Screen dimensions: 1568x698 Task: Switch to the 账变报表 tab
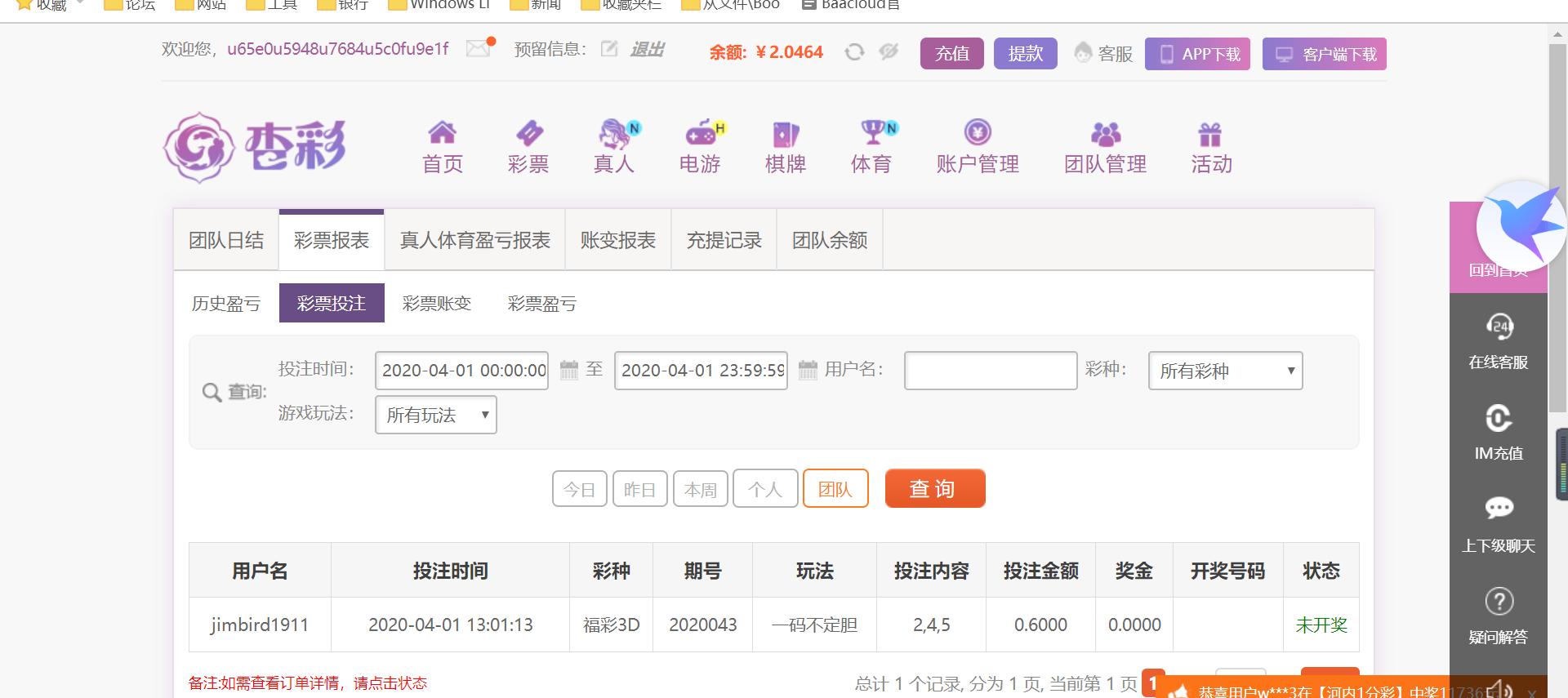tap(618, 240)
